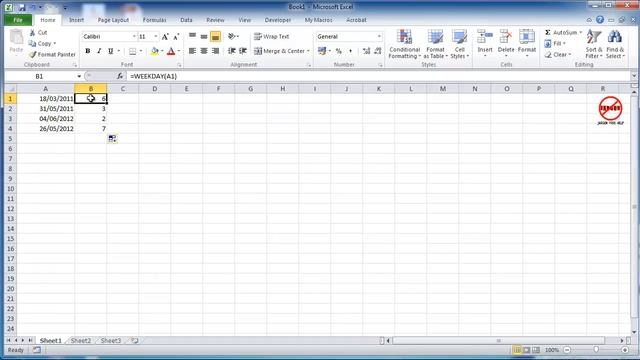640x360 pixels.
Task: Click the Merge & Center button
Action: (280, 51)
